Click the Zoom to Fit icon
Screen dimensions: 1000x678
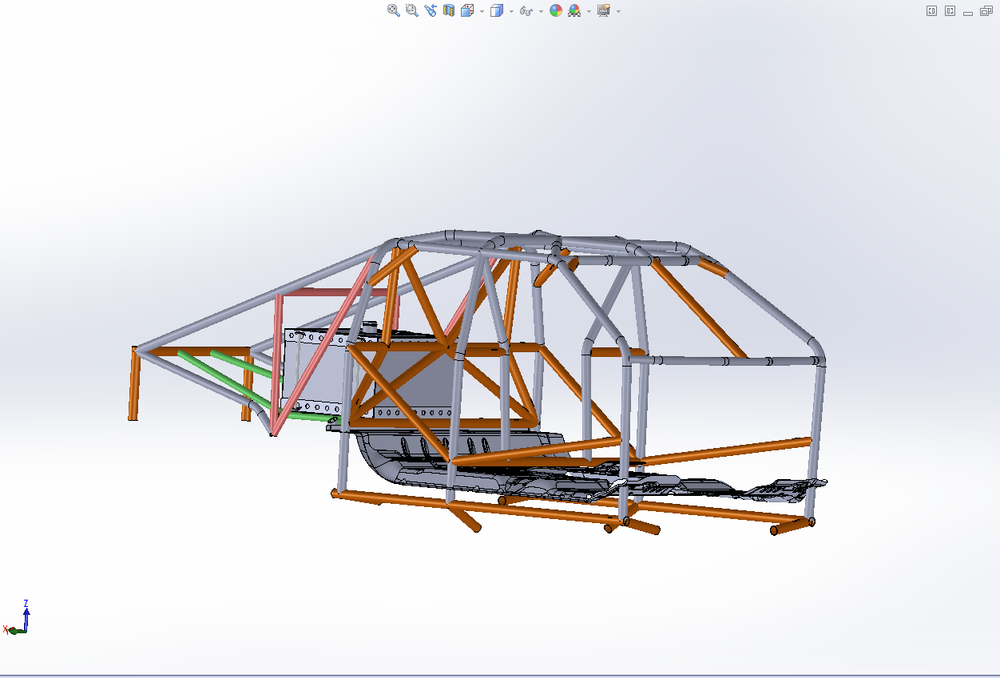pyautogui.click(x=394, y=10)
